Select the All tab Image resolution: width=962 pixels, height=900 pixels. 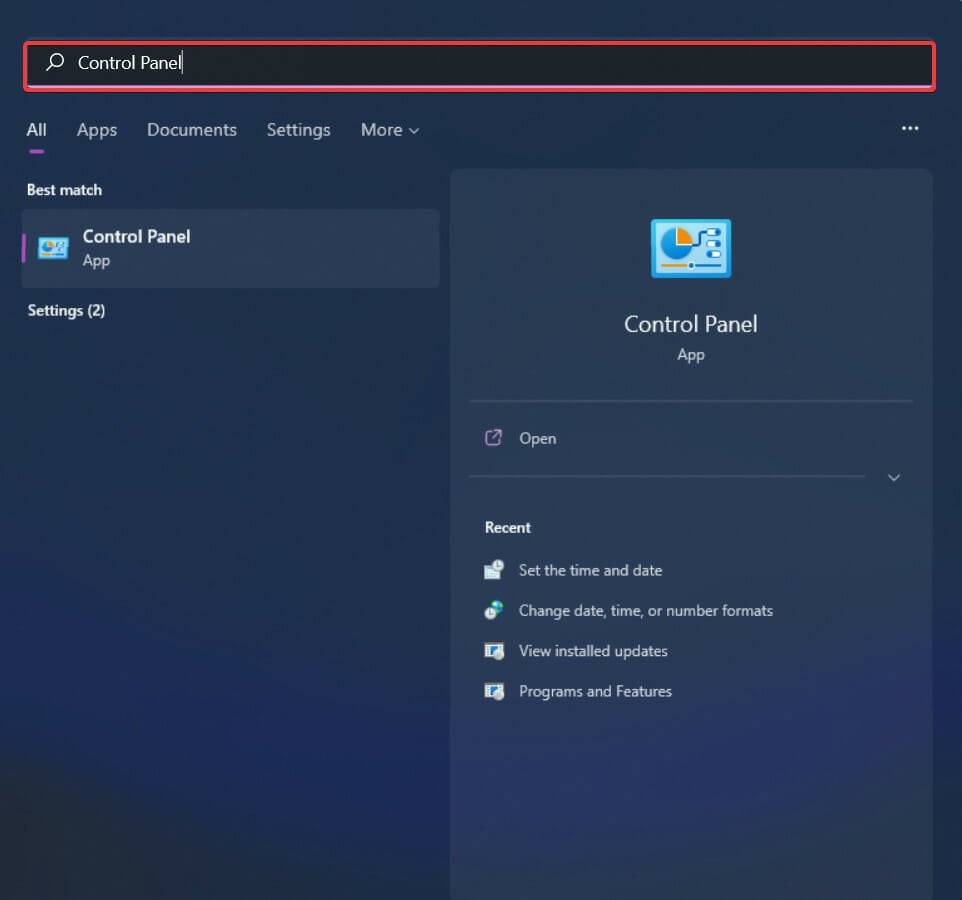click(x=36, y=130)
